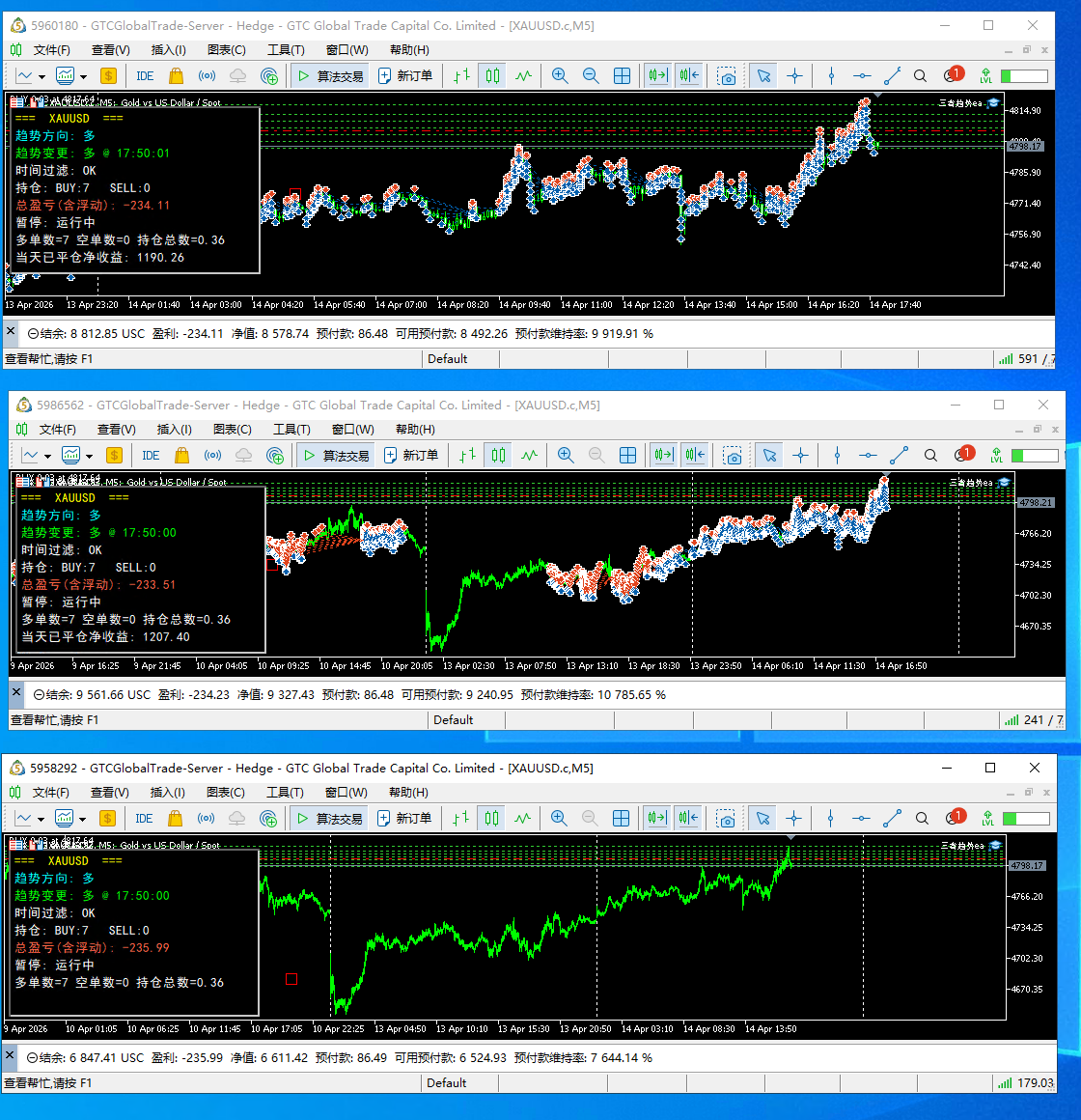Take chart screenshot in top 5960180 window
The height and width of the screenshot is (1120, 1081).
727,75
